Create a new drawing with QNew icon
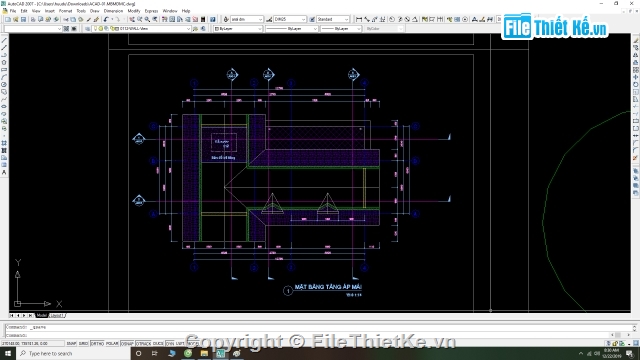Image resolution: width=640 pixels, height=360 pixels. [x=8, y=19]
